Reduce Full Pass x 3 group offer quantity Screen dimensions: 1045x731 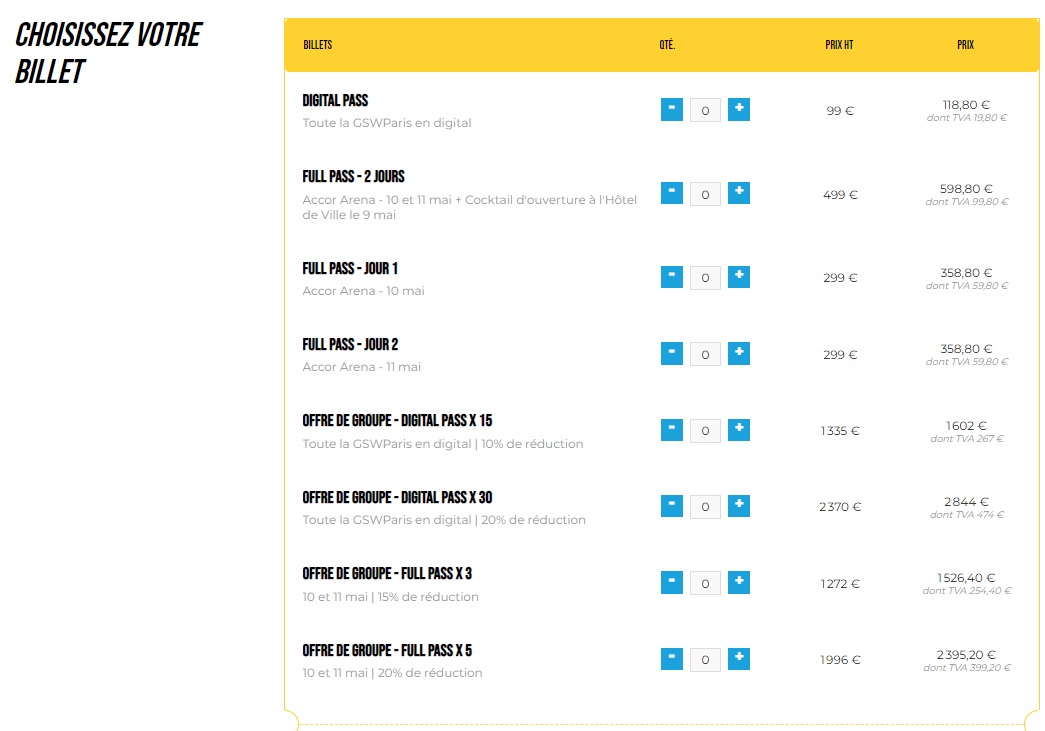[672, 582]
